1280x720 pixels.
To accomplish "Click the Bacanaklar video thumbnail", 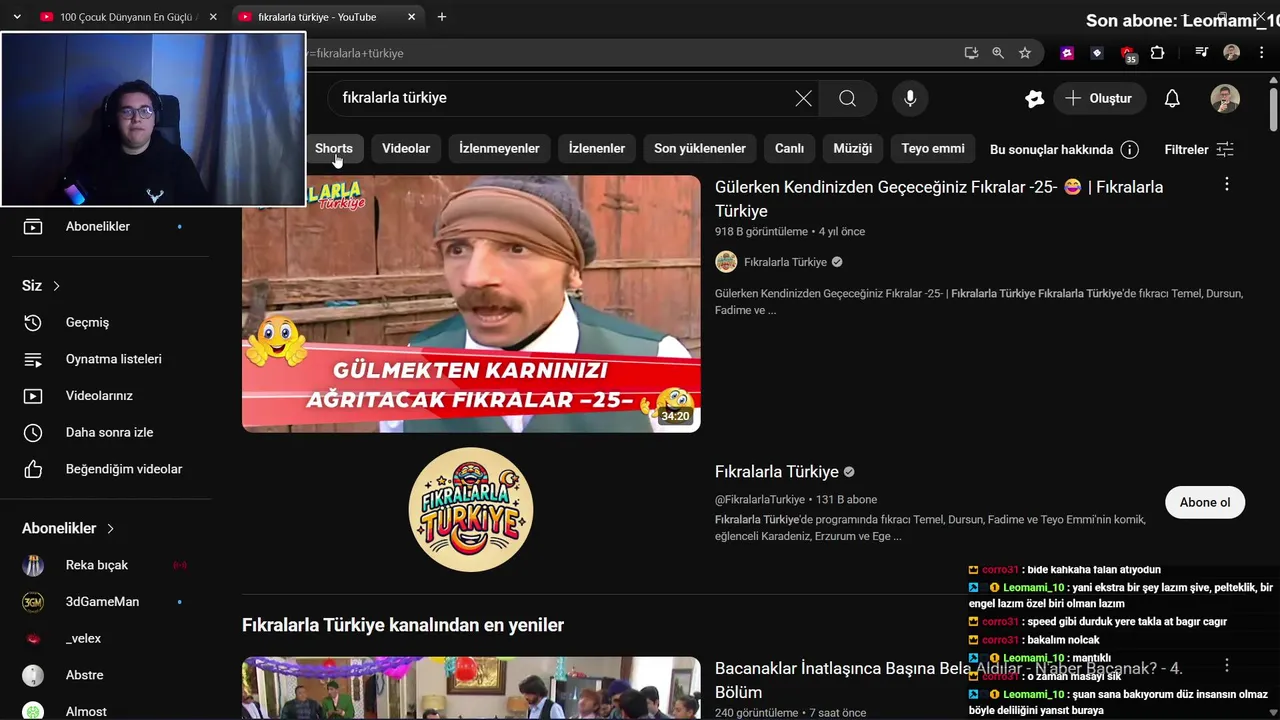I will pyautogui.click(x=471, y=688).
